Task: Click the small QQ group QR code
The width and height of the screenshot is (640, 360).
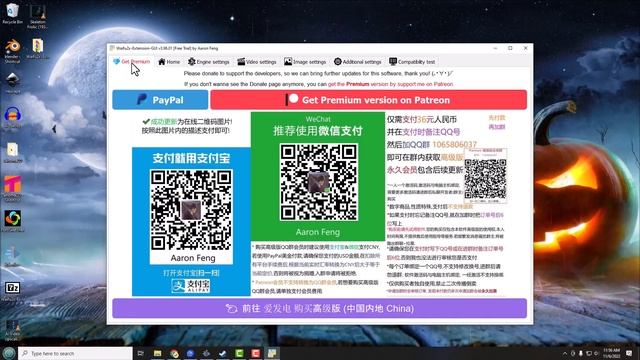Action: (x=485, y=178)
